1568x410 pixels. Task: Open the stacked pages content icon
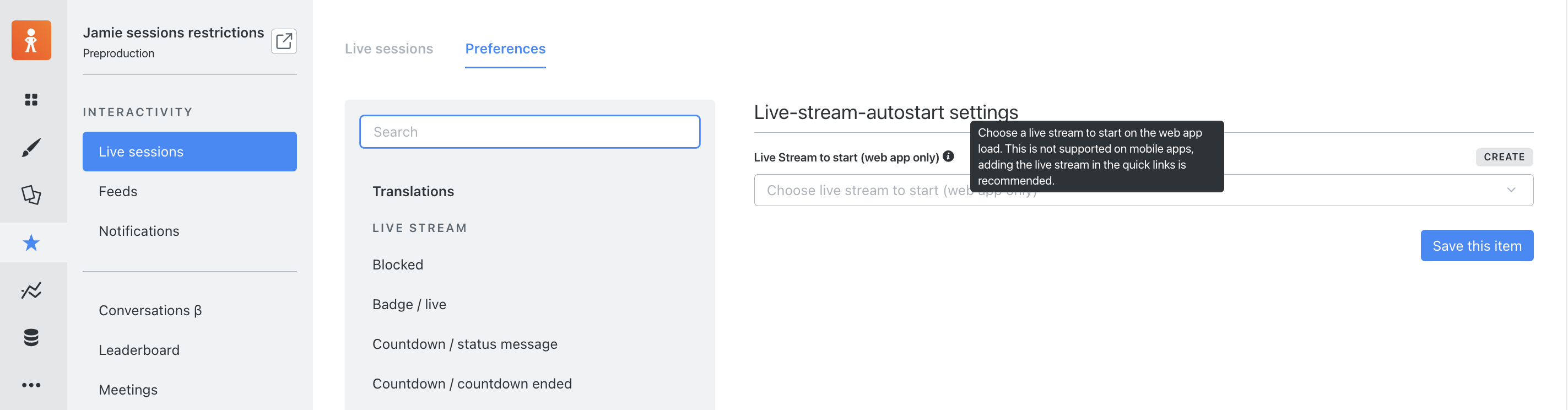31,195
